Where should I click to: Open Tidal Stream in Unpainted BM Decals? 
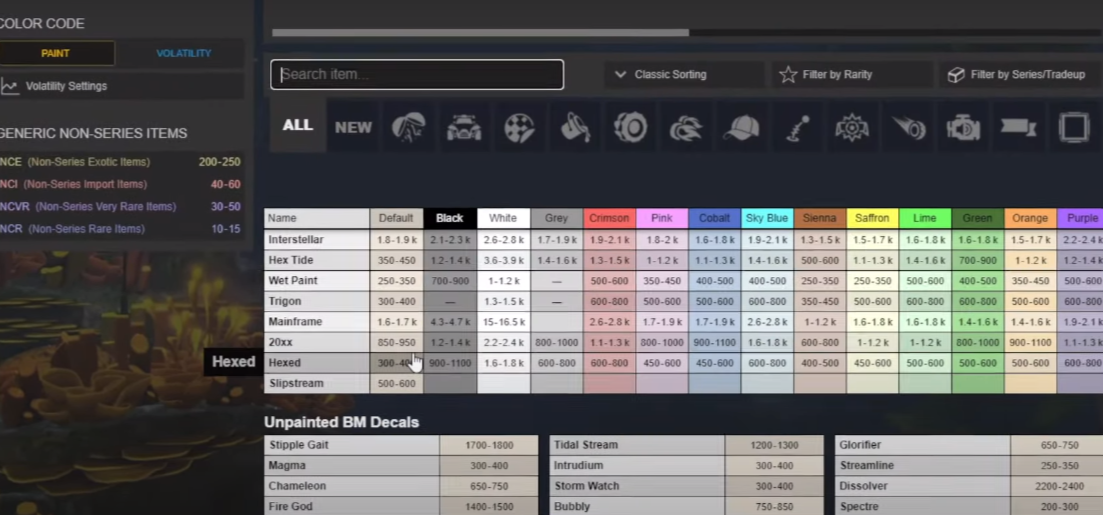coord(637,445)
